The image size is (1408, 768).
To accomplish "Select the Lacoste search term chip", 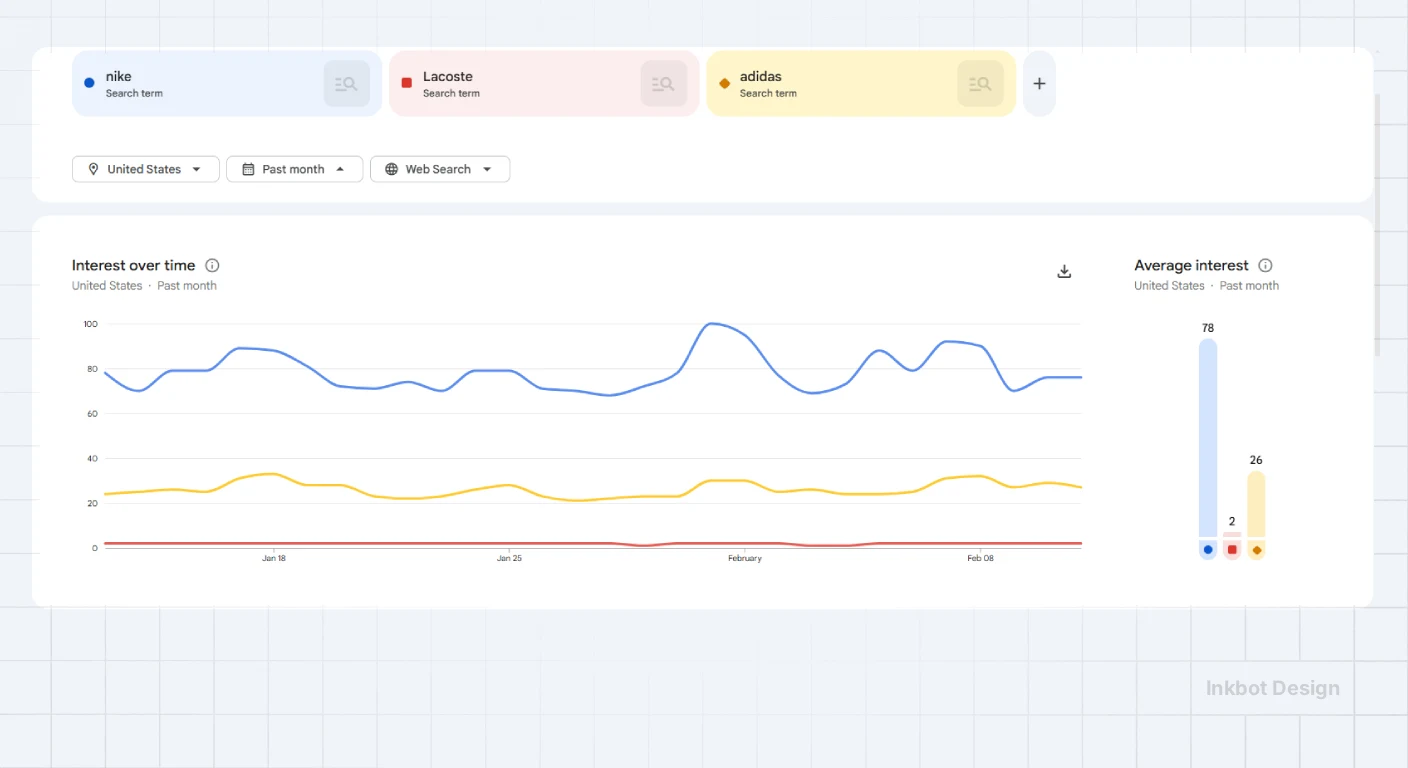I will tap(544, 84).
